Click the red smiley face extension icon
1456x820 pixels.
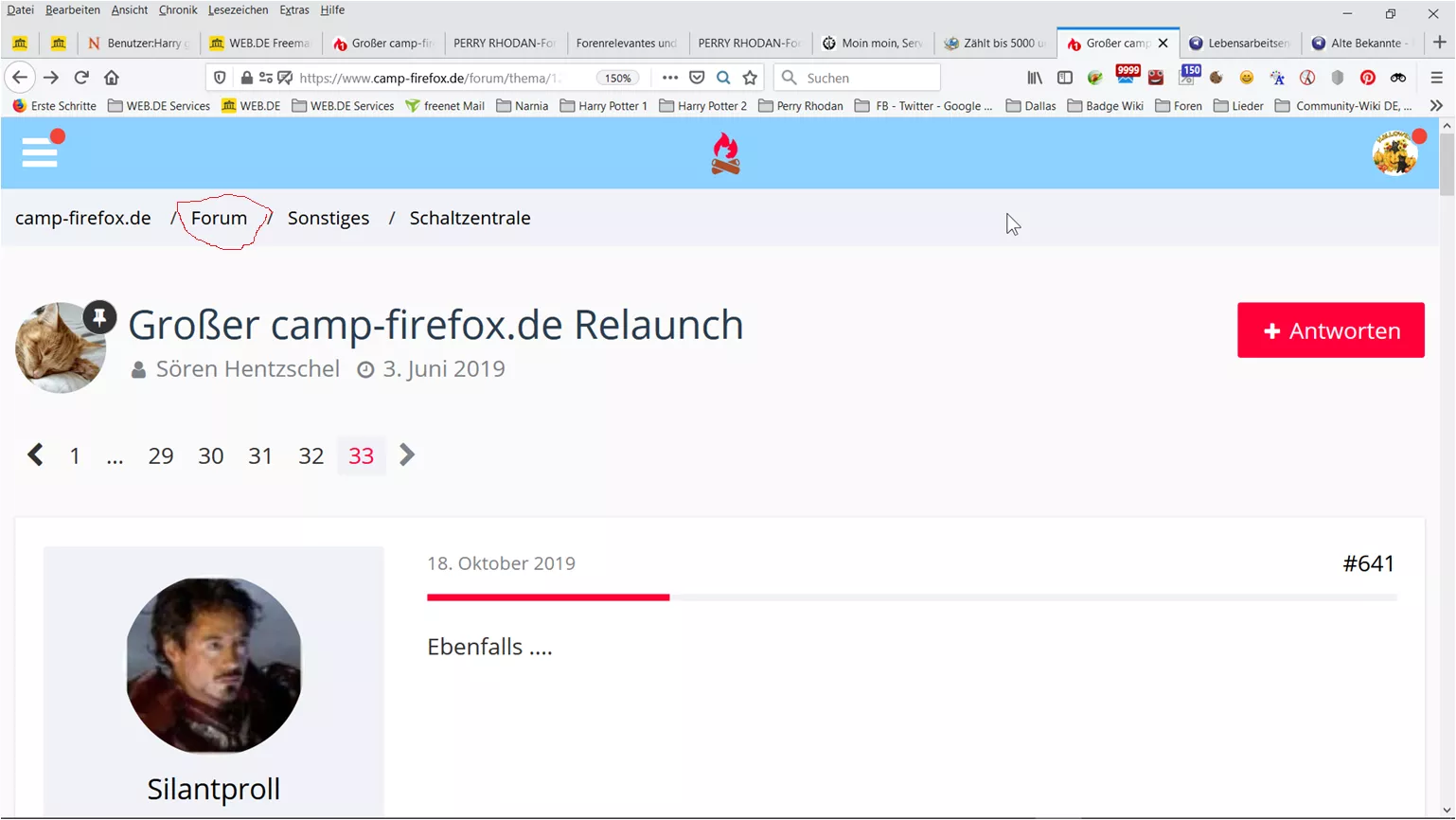click(1156, 78)
